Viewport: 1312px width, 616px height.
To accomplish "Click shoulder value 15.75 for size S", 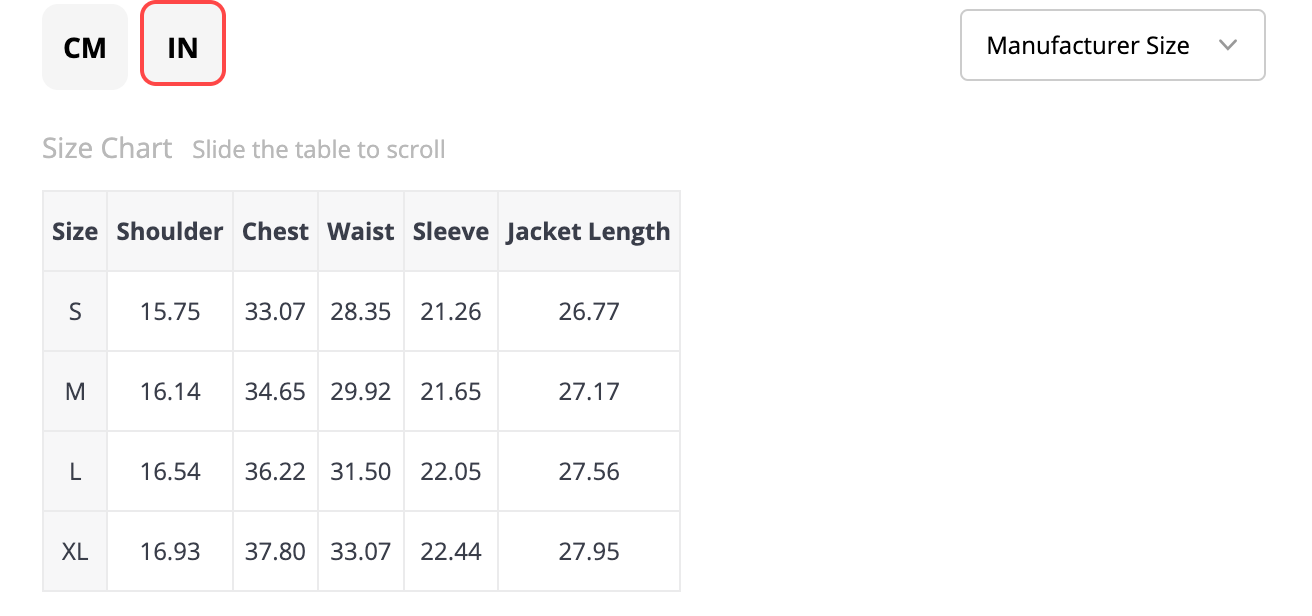I will tap(170, 311).
